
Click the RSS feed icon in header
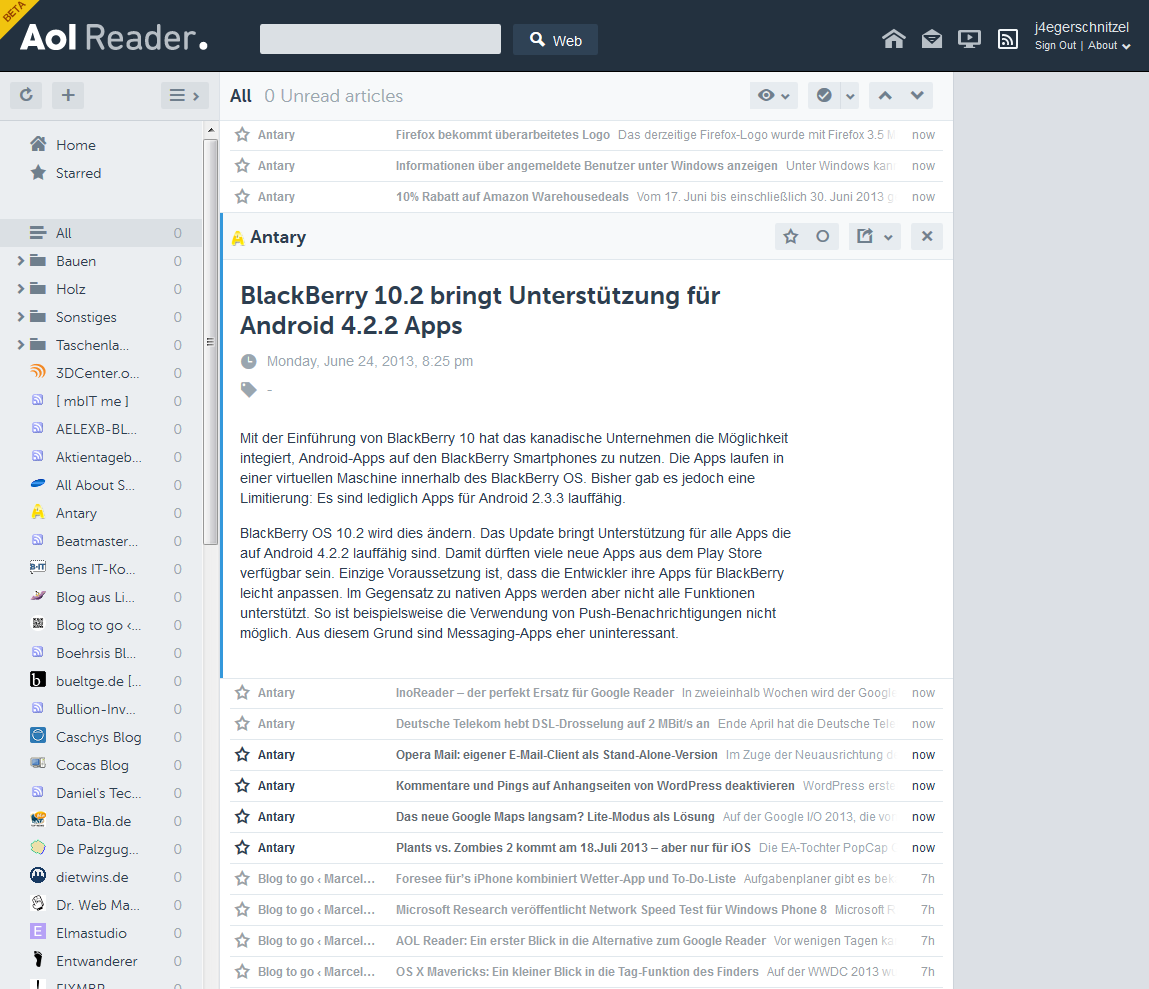(x=1008, y=39)
